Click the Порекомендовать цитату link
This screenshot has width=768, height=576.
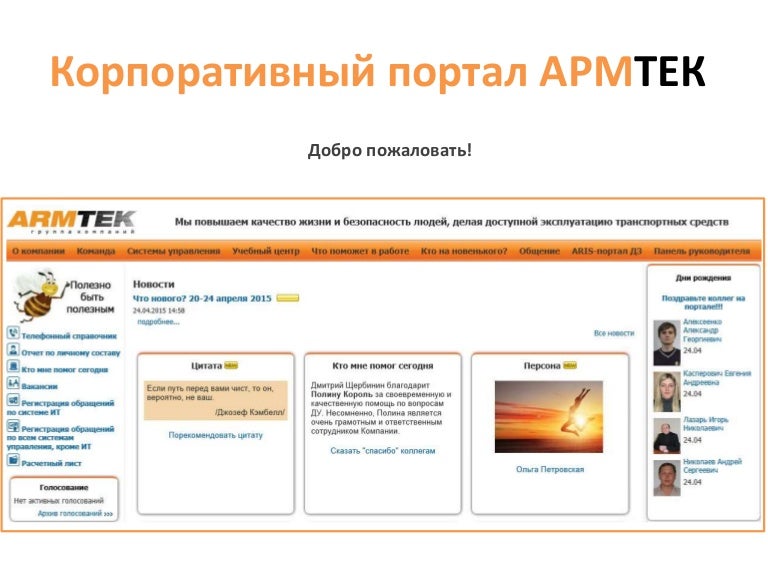tap(215, 435)
